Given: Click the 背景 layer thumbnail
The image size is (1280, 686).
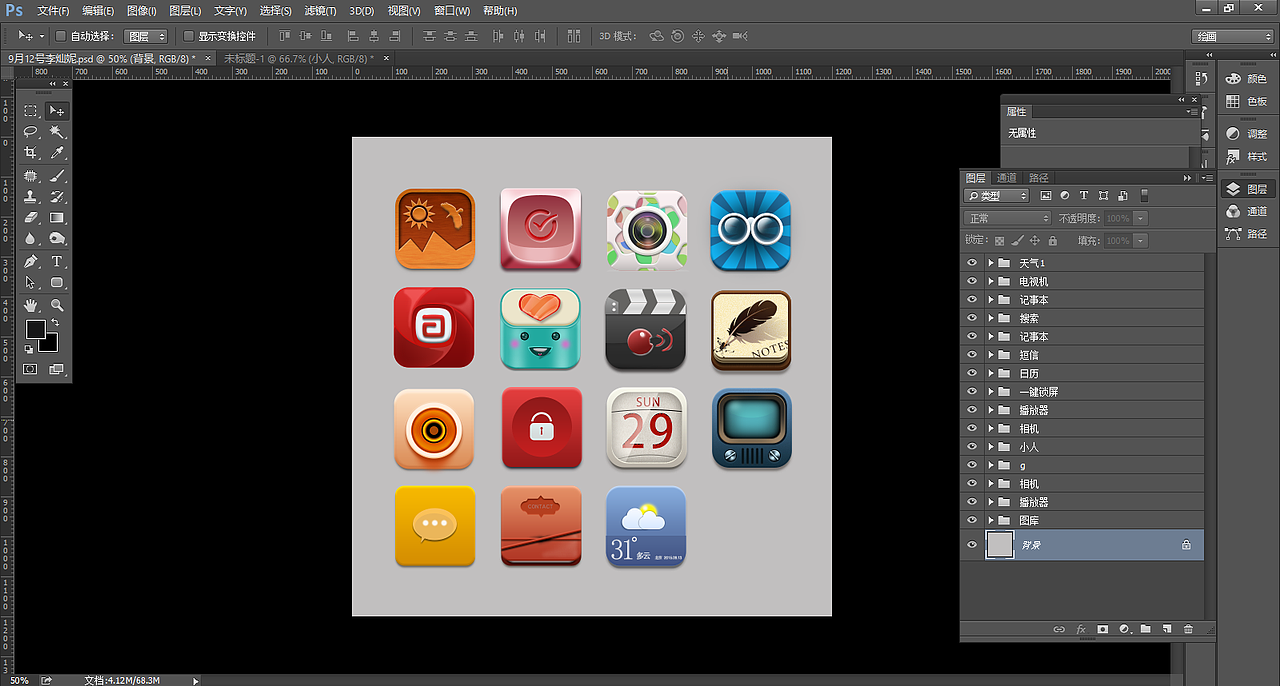Looking at the screenshot, I should point(1000,545).
